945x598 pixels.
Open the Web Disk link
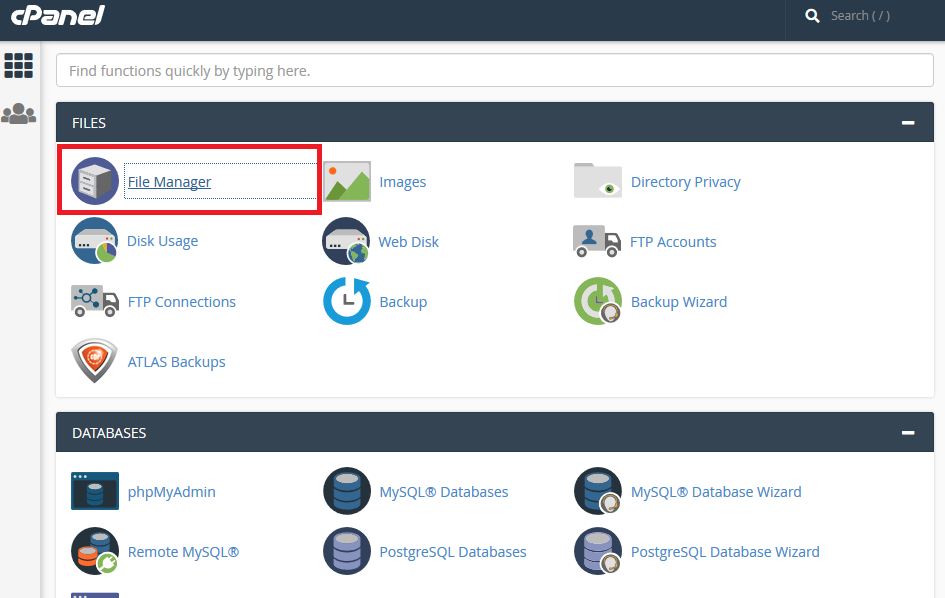pos(409,242)
